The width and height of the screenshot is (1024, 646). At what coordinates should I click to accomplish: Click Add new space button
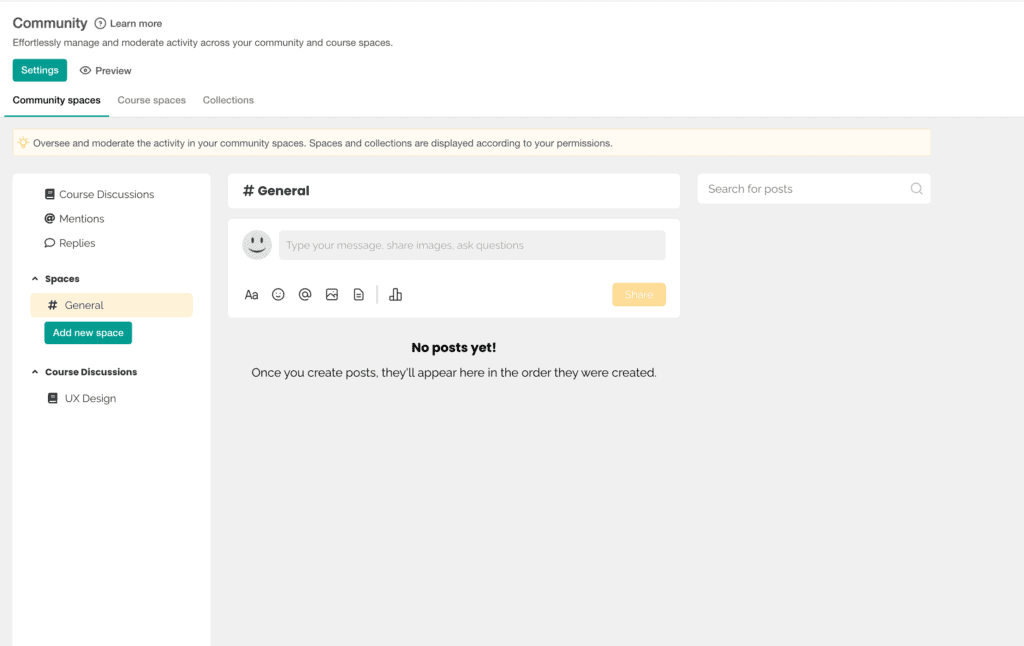pos(88,333)
